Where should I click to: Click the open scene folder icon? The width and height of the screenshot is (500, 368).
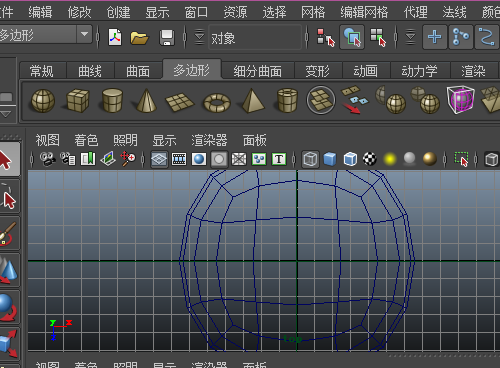point(139,38)
